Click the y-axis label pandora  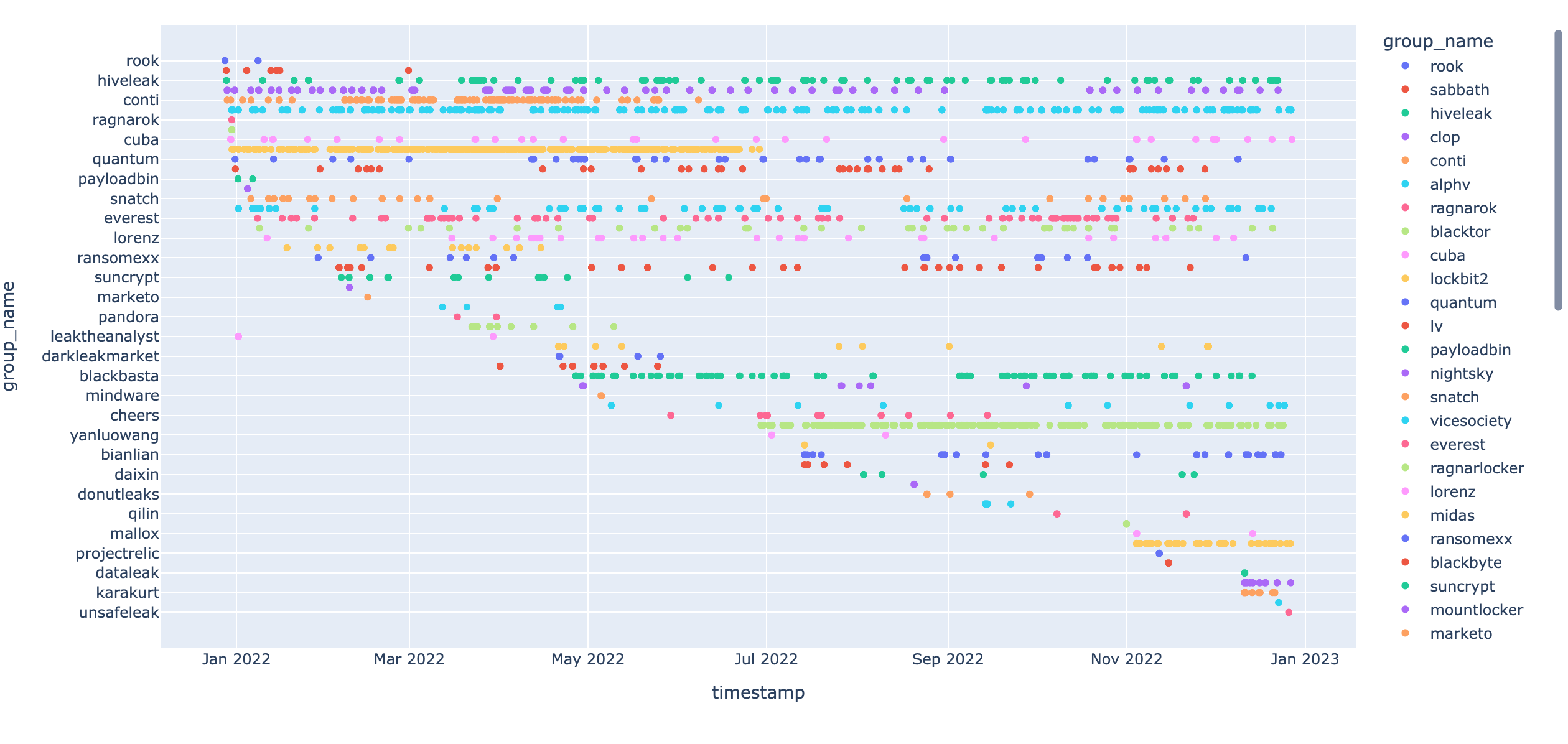coord(129,317)
